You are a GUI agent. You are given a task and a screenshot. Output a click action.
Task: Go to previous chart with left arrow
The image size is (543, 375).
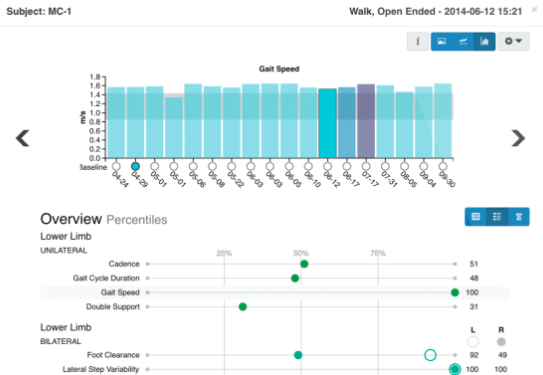pyautogui.click(x=23, y=138)
